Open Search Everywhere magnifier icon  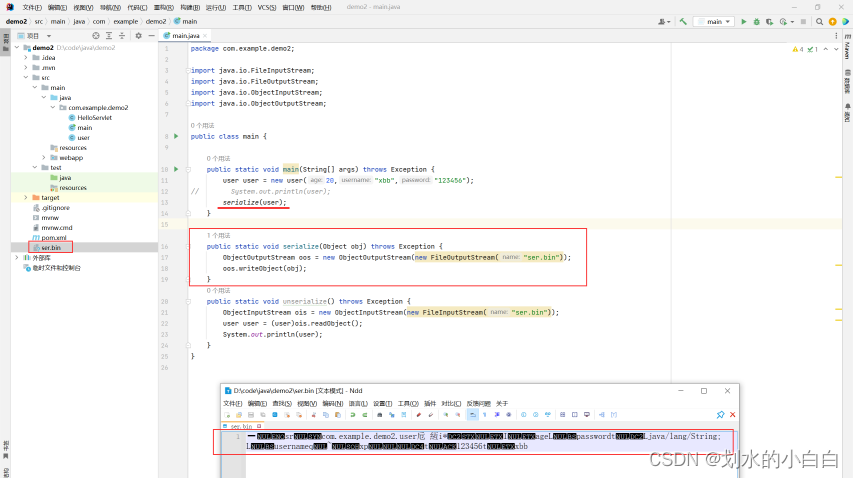pyautogui.click(x=819, y=22)
